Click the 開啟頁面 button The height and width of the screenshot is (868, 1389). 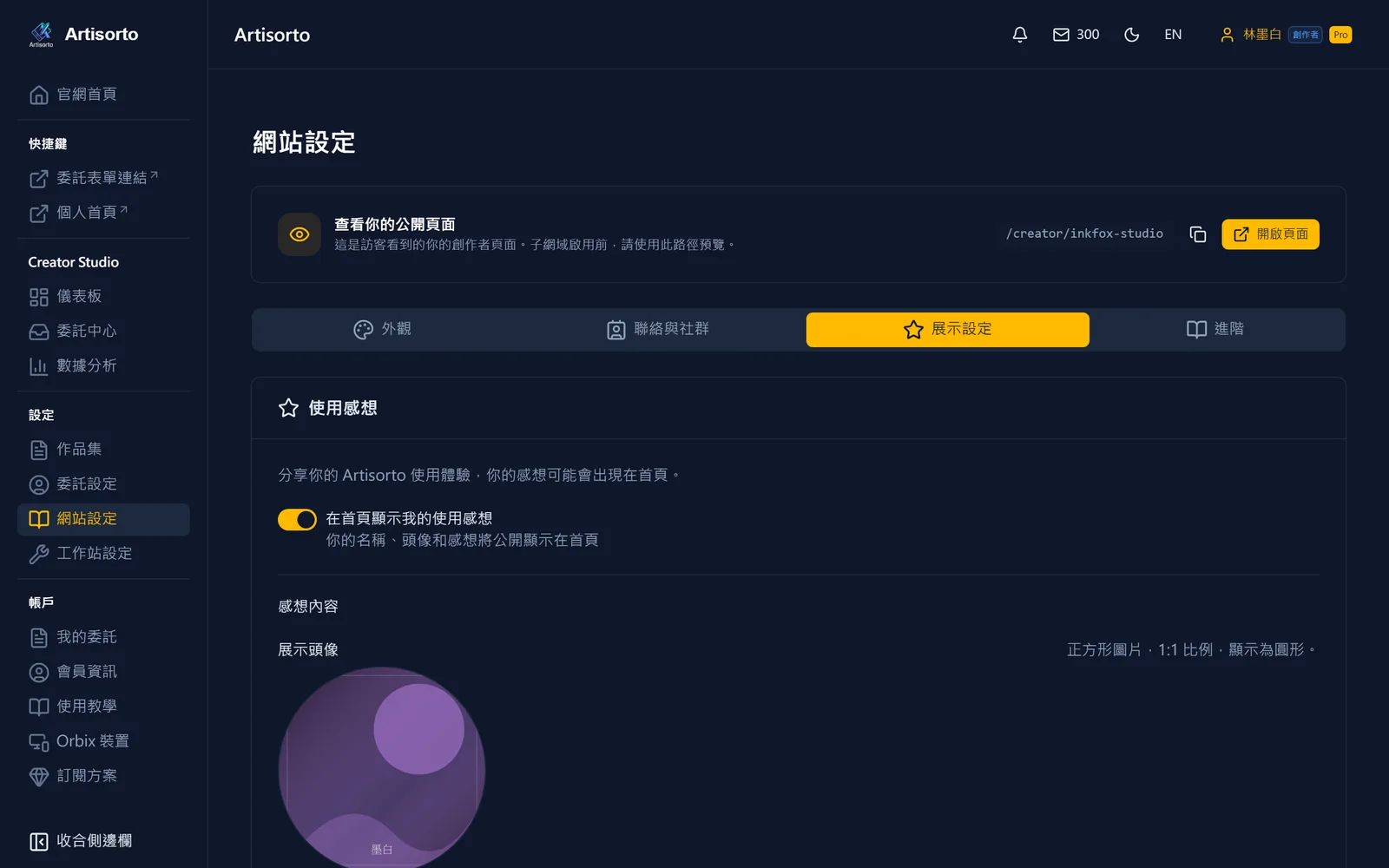click(x=1270, y=234)
